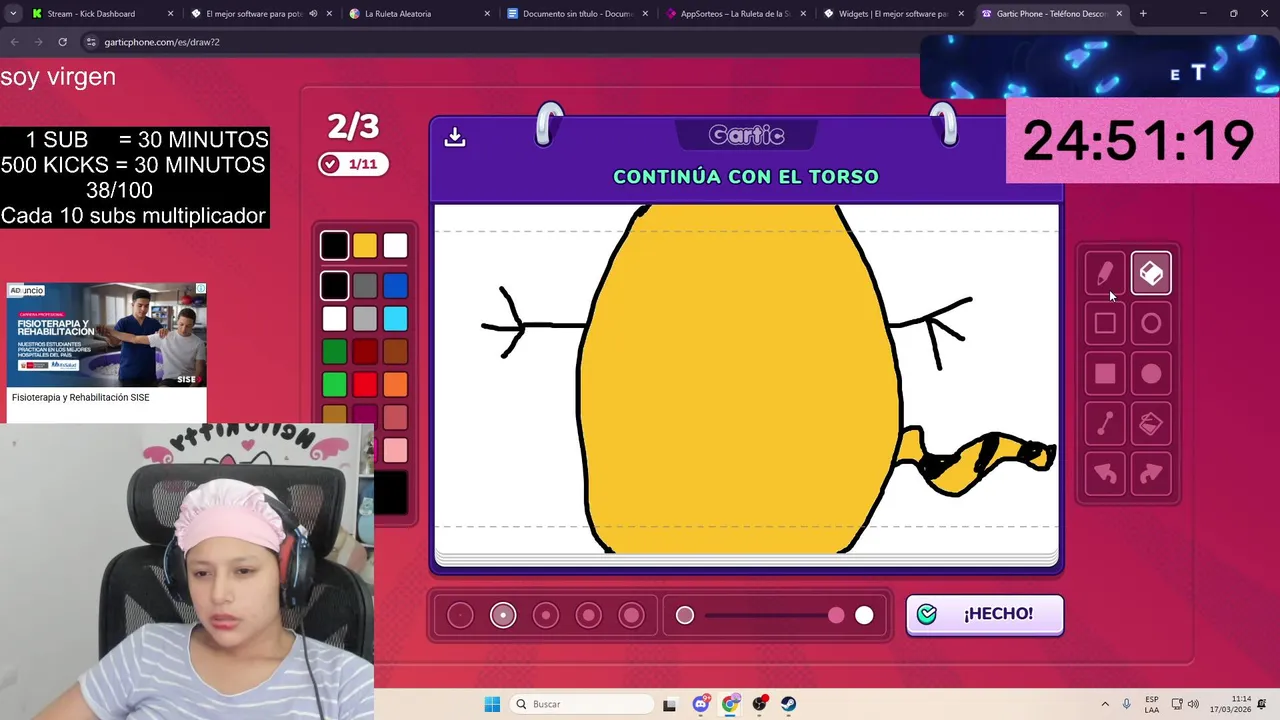
Task: Open Chrome from the taskbar
Action: pos(730,704)
